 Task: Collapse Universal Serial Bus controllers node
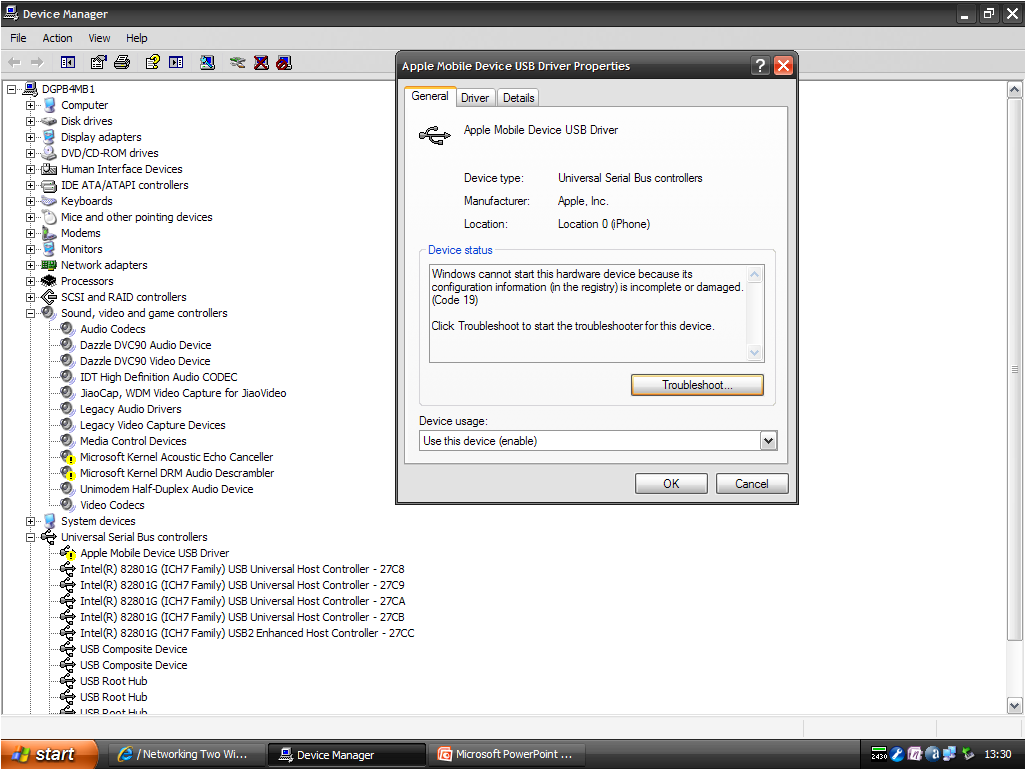[x=30, y=538]
